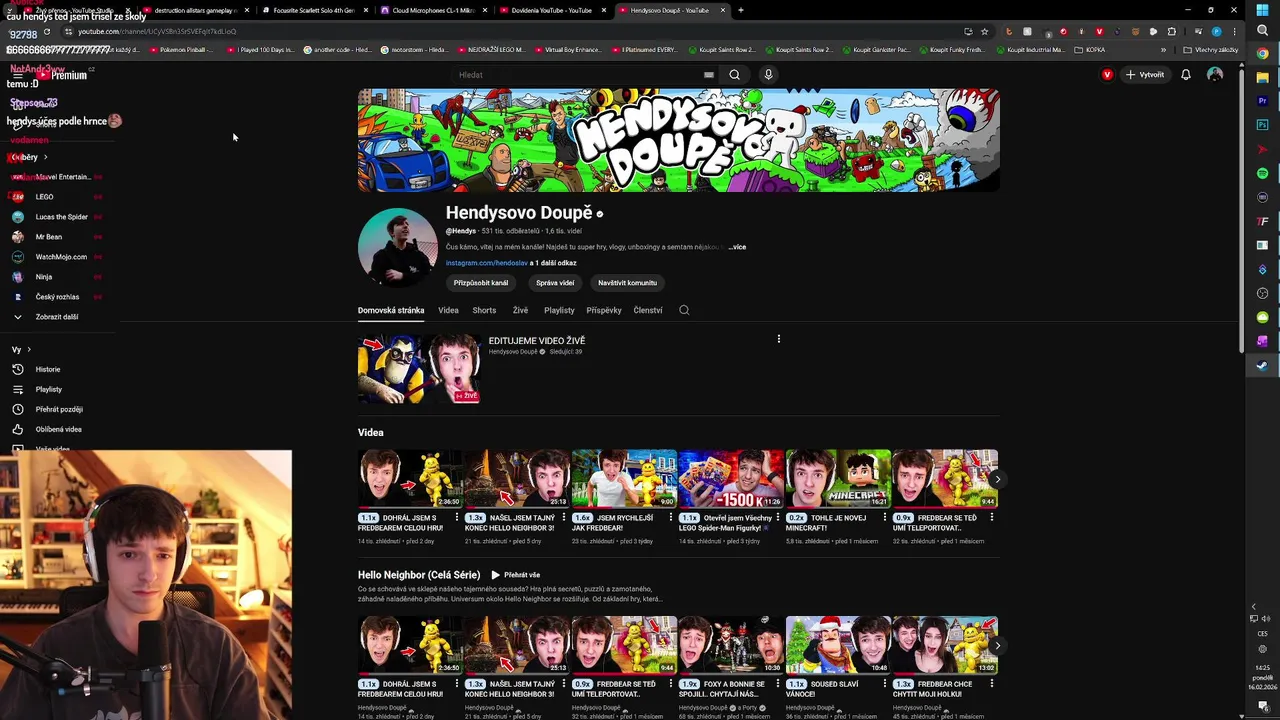Expand channel description with ...více
This screenshot has height=720, width=1280.
coord(737,247)
